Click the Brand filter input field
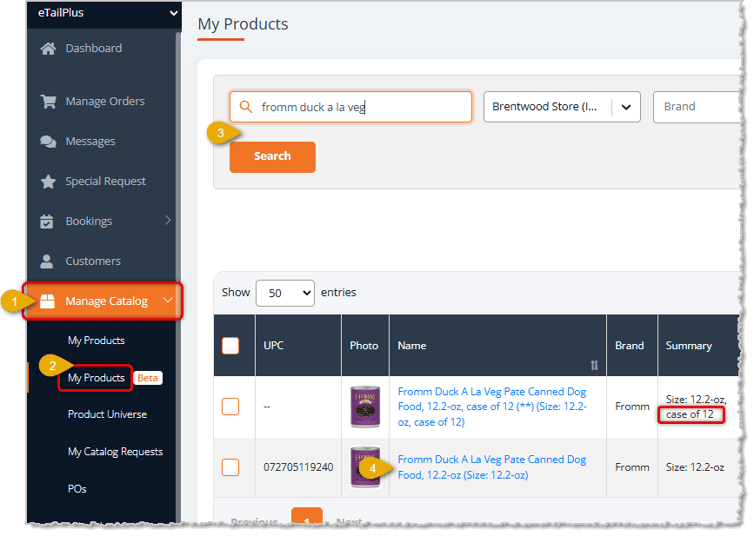754x536 pixels. click(697, 107)
